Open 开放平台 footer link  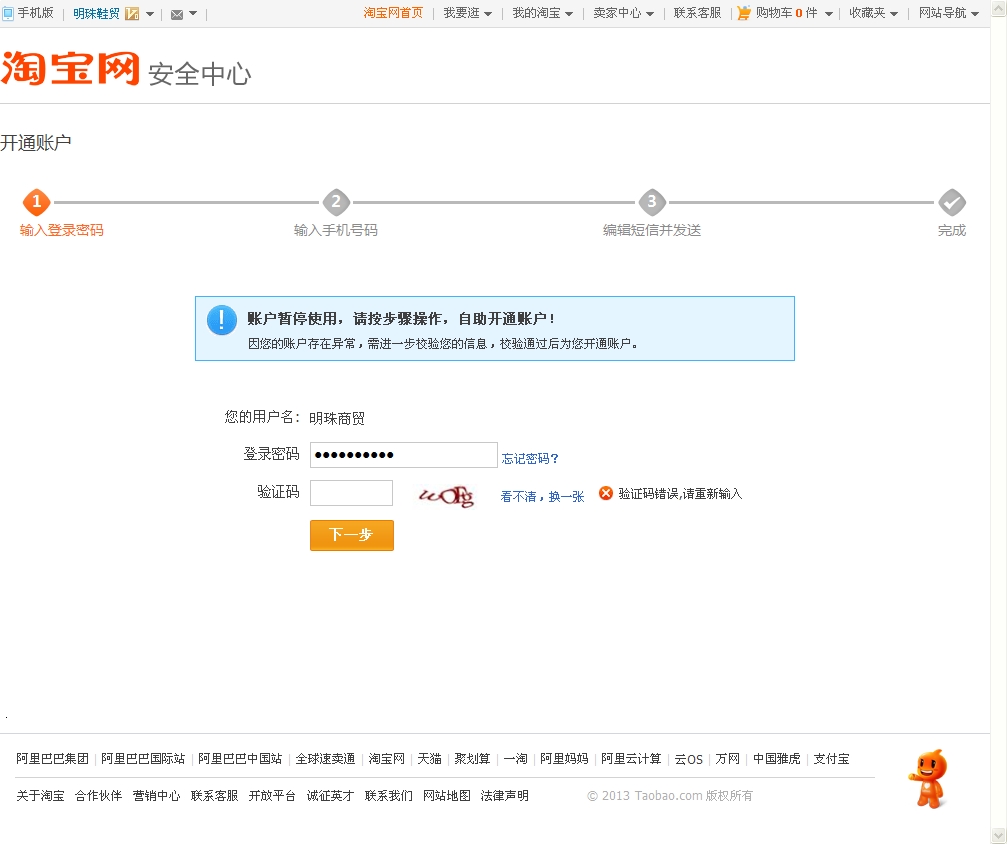[272, 795]
